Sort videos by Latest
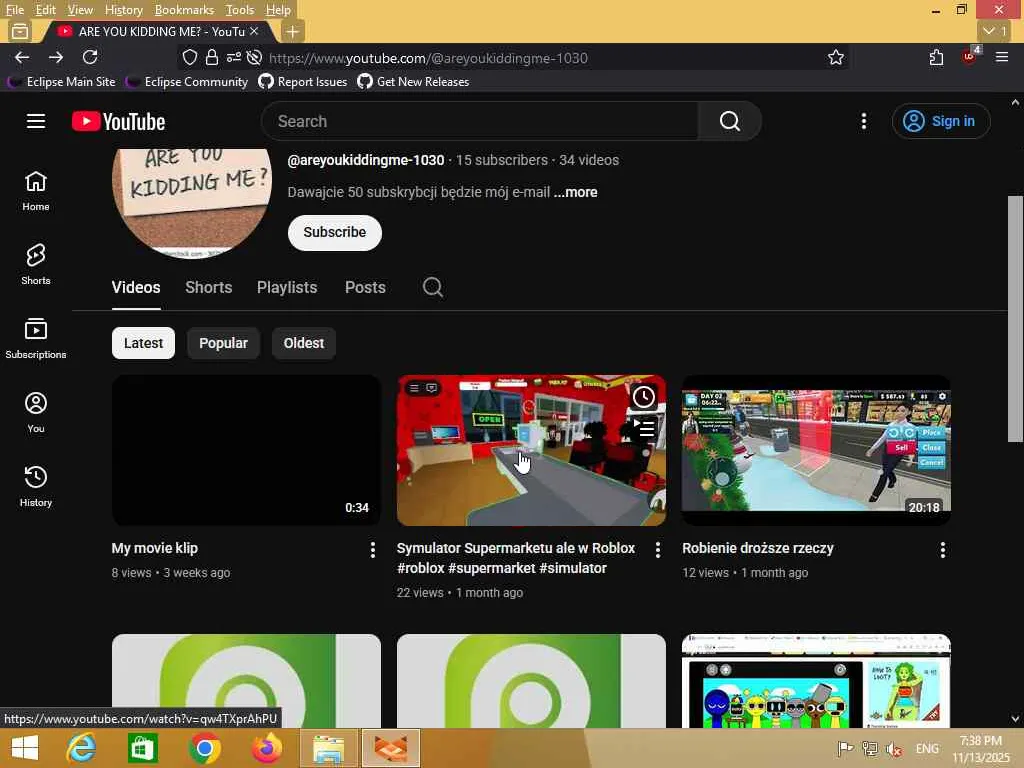 tap(143, 343)
